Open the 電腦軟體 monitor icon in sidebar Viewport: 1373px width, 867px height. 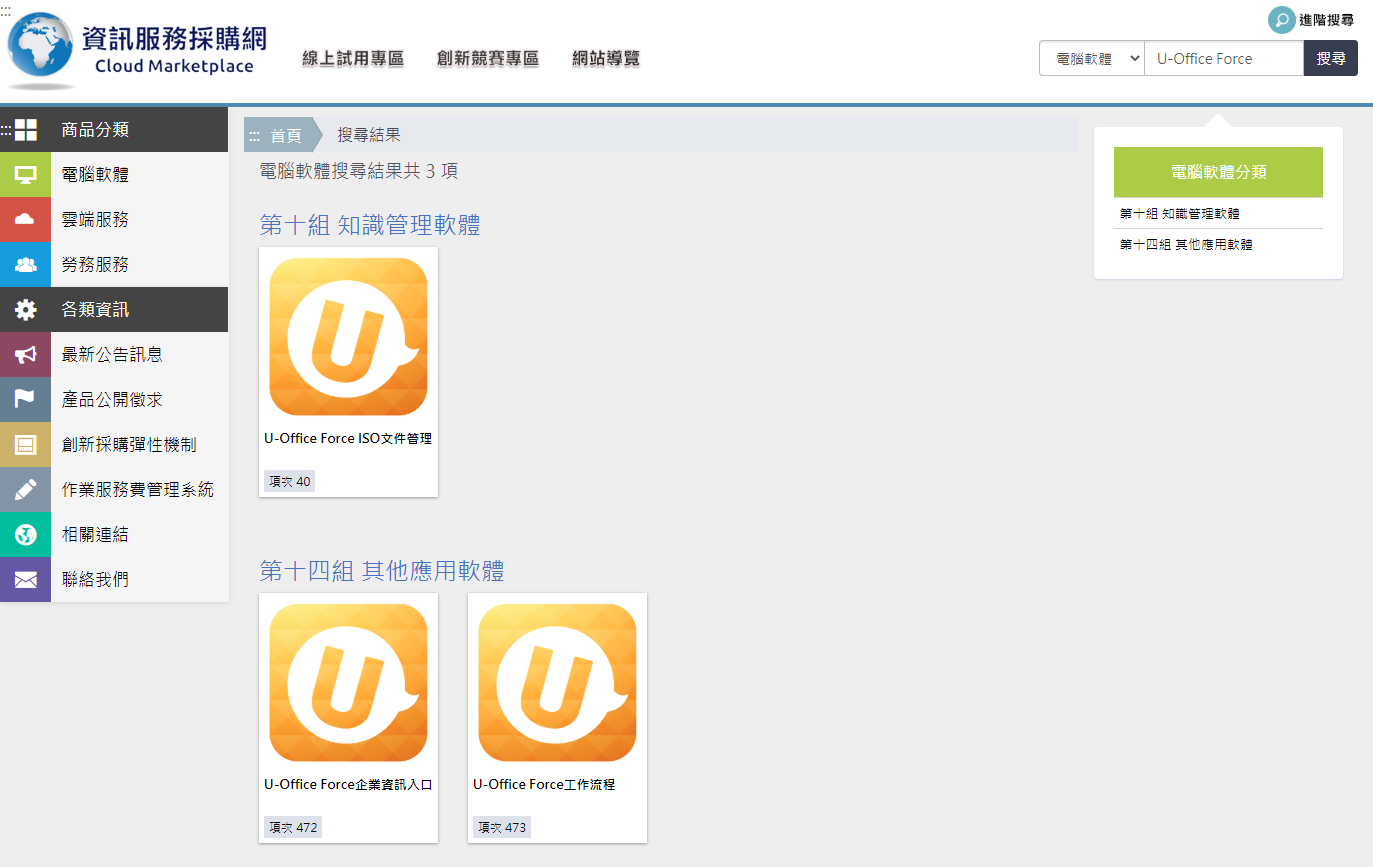(x=26, y=175)
